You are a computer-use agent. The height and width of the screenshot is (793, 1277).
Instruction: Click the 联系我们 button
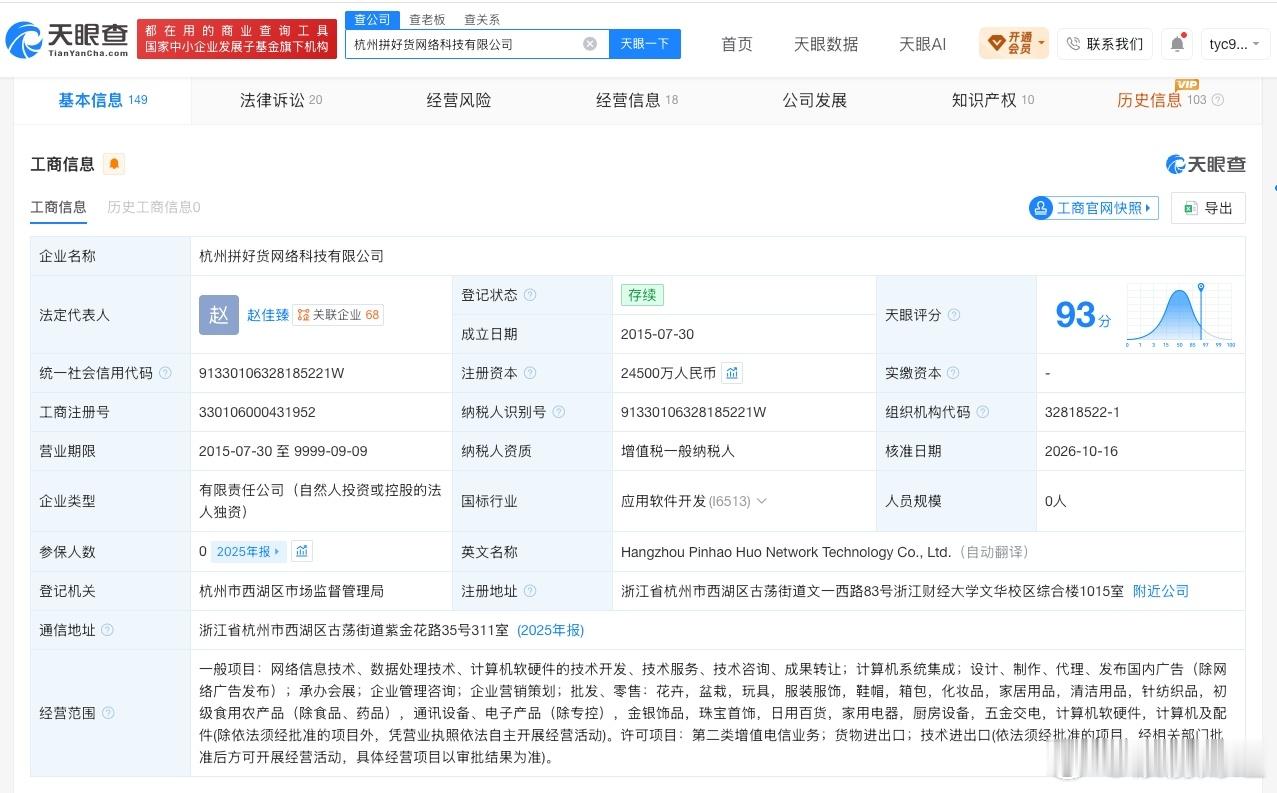(x=1104, y=44)
